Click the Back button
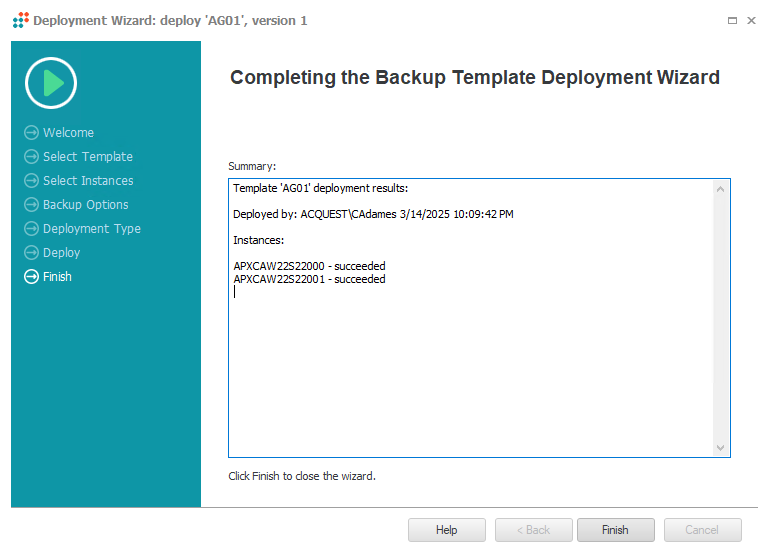767x558 pixels. click(x=533, y=530)
